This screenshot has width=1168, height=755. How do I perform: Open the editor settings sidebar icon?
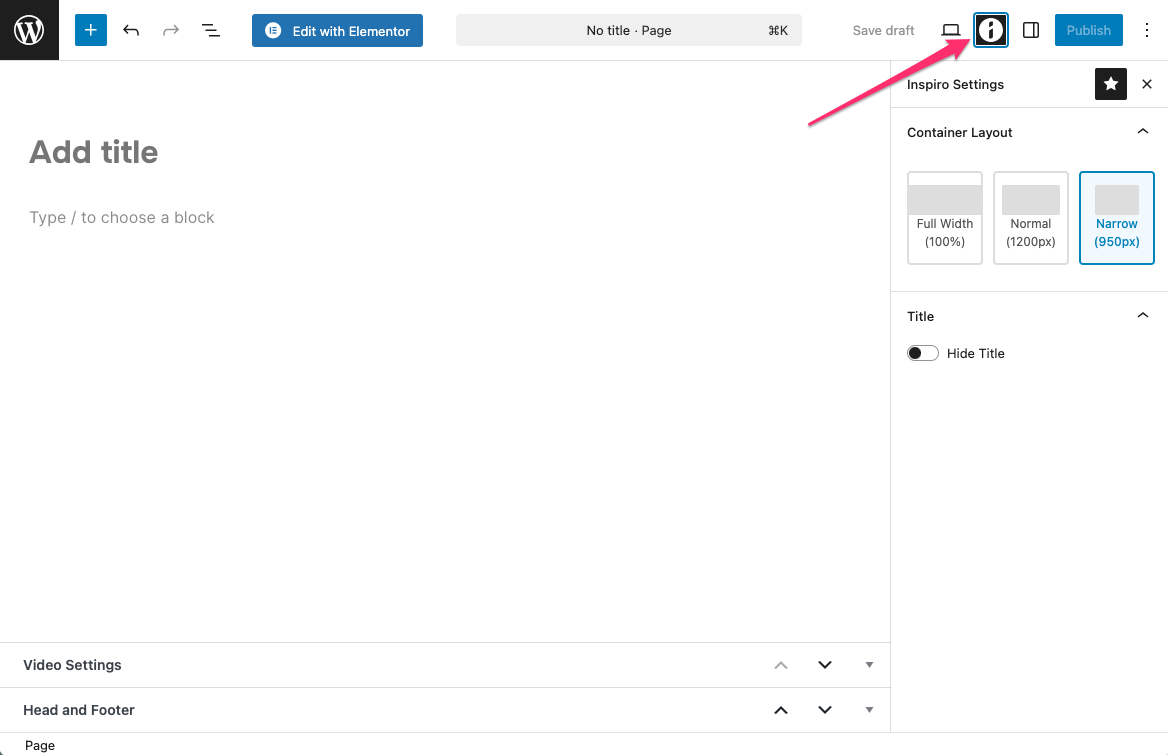(x=1031, y=30)
